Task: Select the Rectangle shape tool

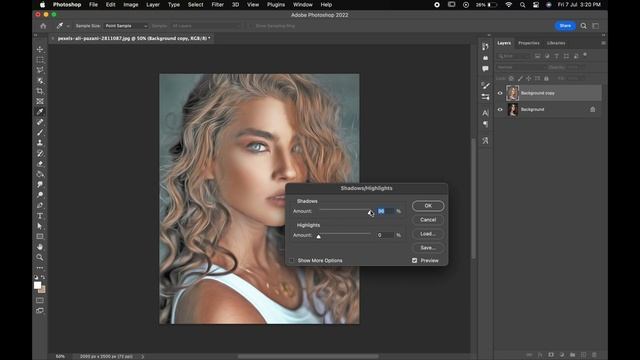Action: coord(40,236)
